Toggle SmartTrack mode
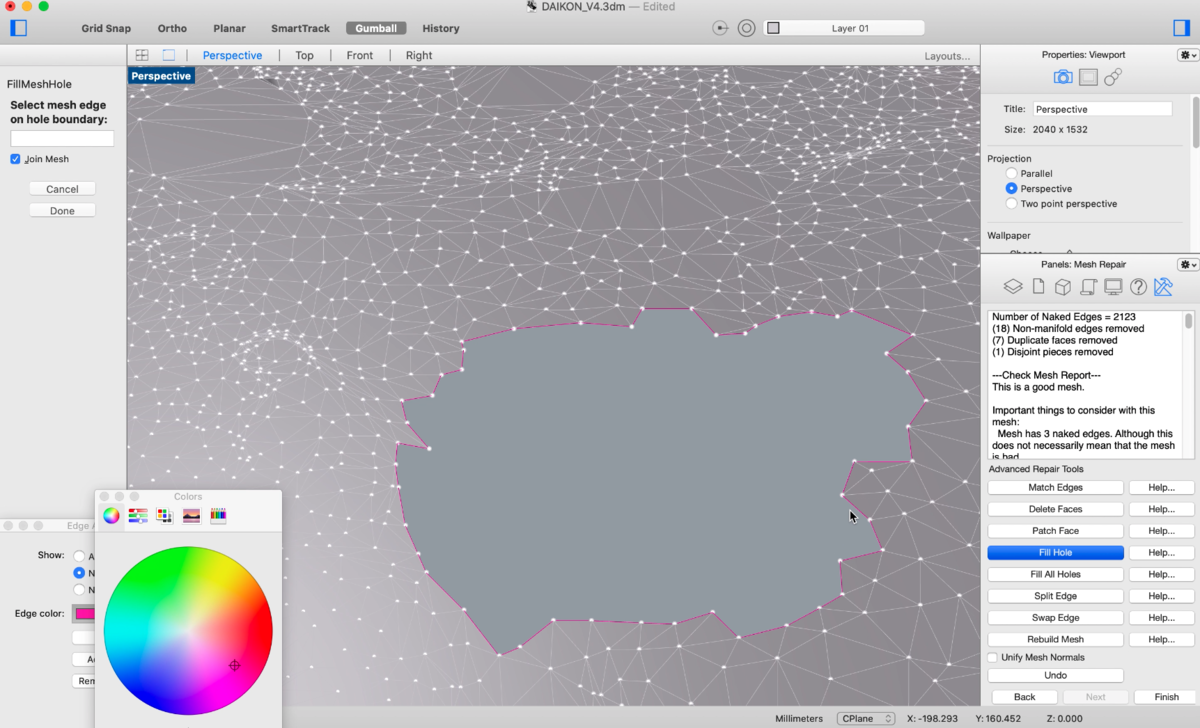The image size is (1200, 728). pyautogui.click(x=300, y=28)
